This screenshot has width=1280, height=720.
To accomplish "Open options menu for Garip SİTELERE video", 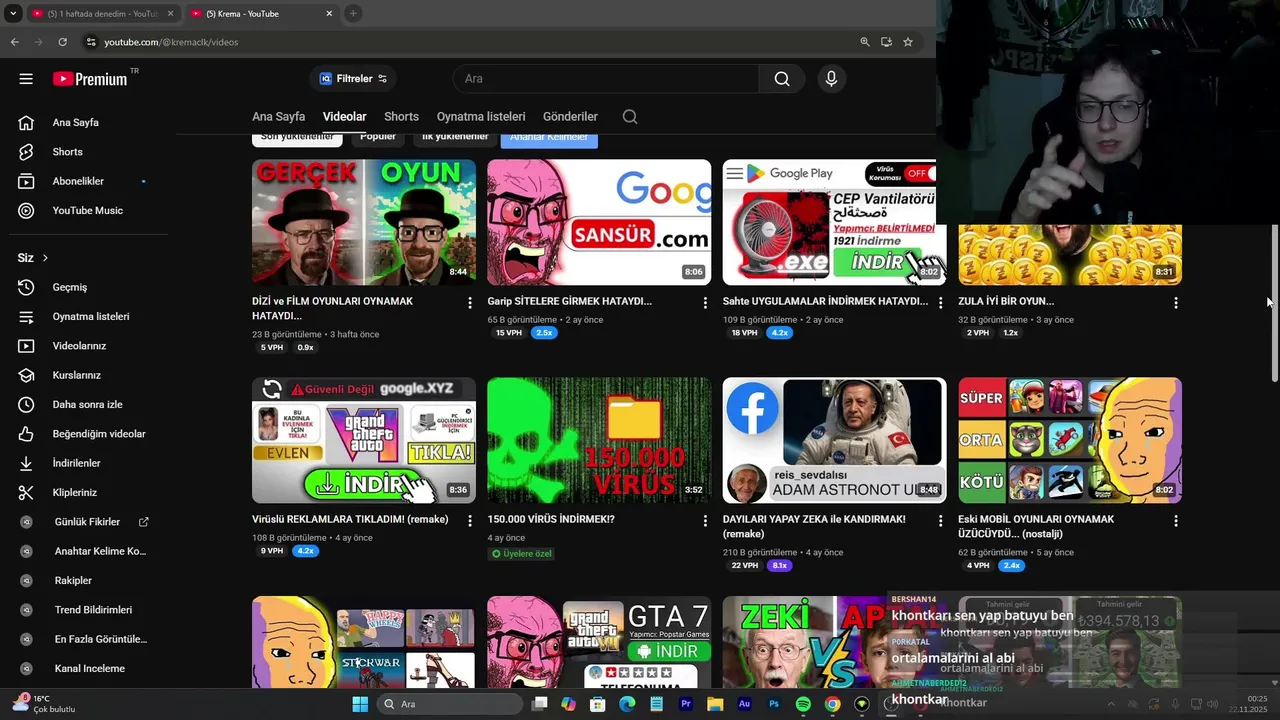I will point(705,302).
